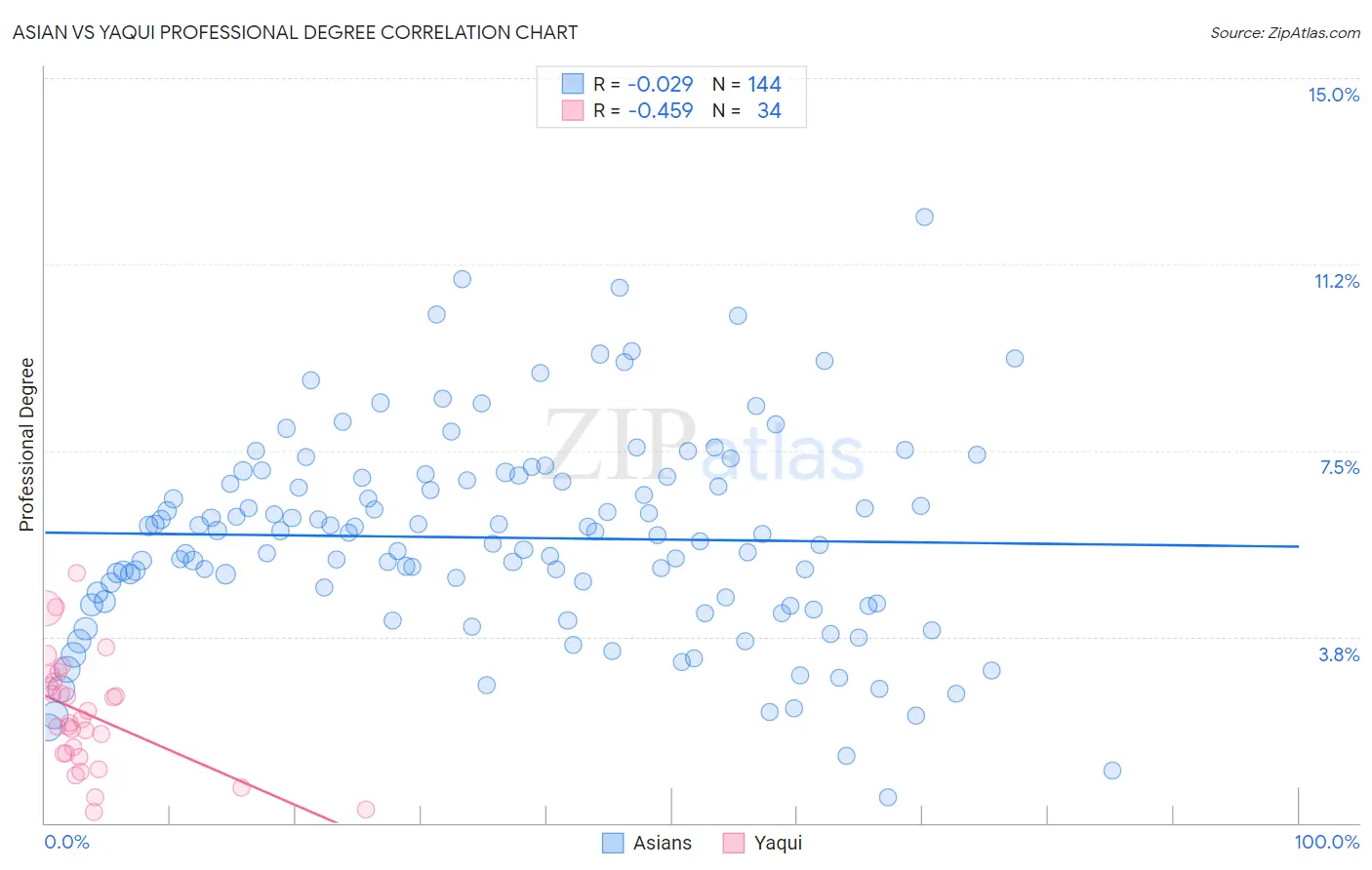Click the 100.0% x-axis label
1372x870 pixels.
1327,842
